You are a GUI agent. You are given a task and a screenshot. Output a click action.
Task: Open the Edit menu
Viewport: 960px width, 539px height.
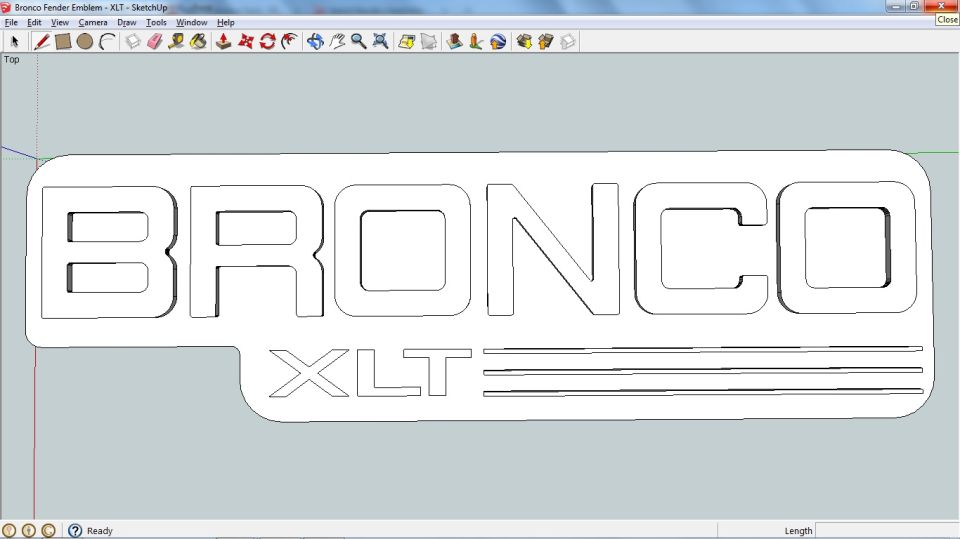(x=34, y=22)
